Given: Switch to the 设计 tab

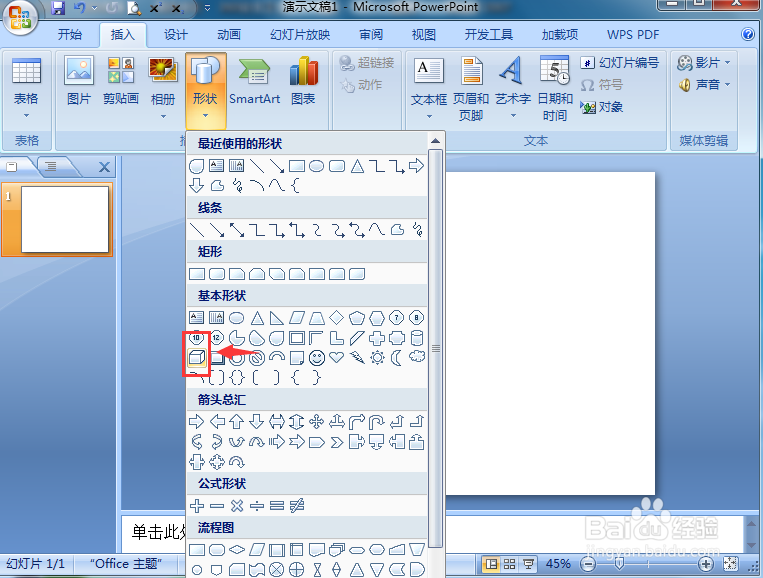Looking at the screenshot, I should [x=176, y=35].
